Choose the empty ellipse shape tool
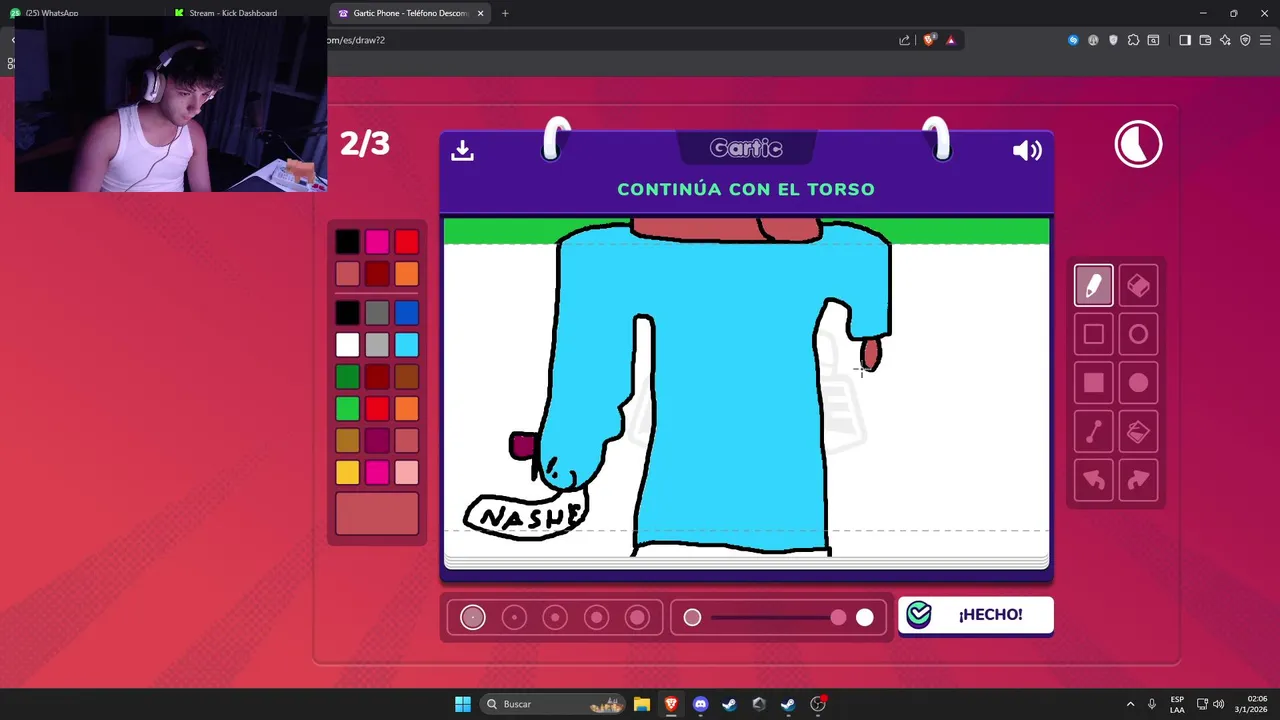The height and width of the screenshot is (720, 1280). [x=1138, y=335]
